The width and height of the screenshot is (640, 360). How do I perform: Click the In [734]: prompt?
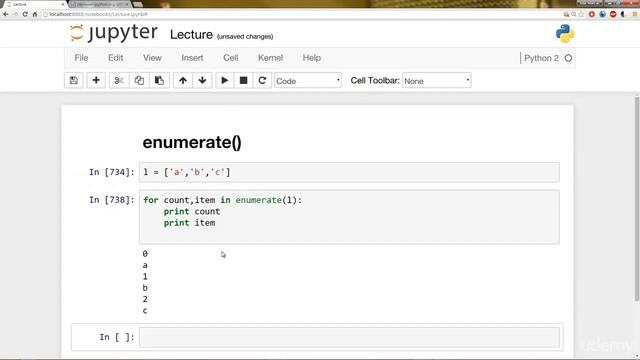point(111,172)
